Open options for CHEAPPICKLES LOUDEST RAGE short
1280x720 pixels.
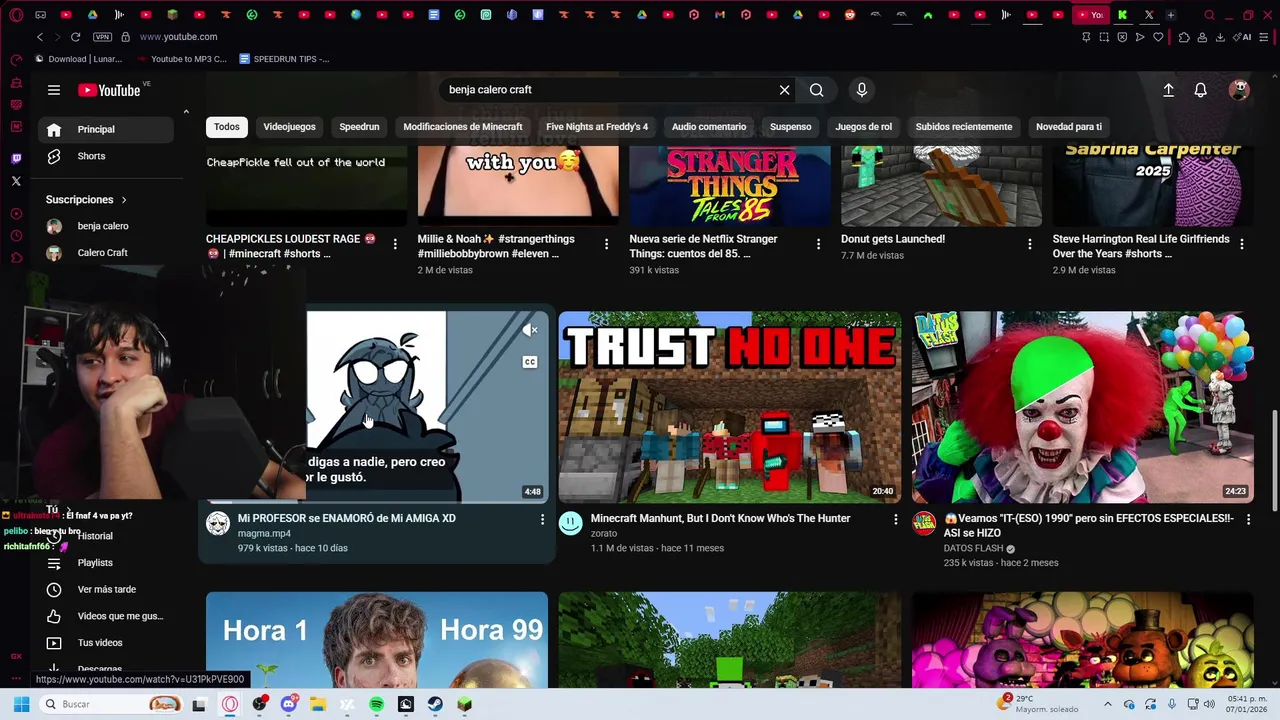395,244
